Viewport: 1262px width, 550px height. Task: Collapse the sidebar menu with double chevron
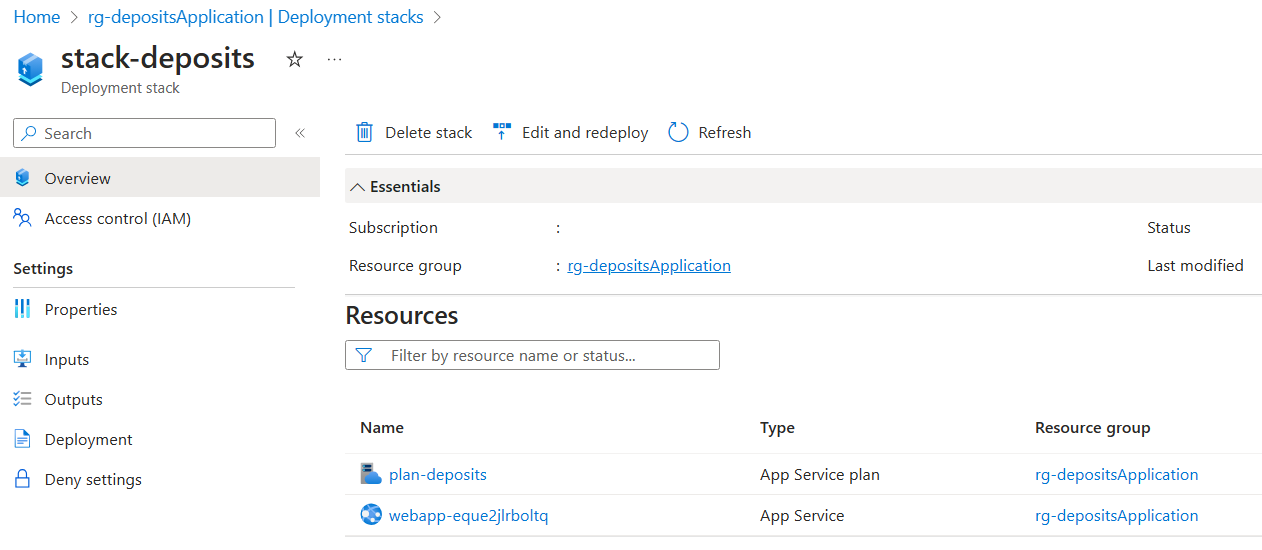pos(299,133)
